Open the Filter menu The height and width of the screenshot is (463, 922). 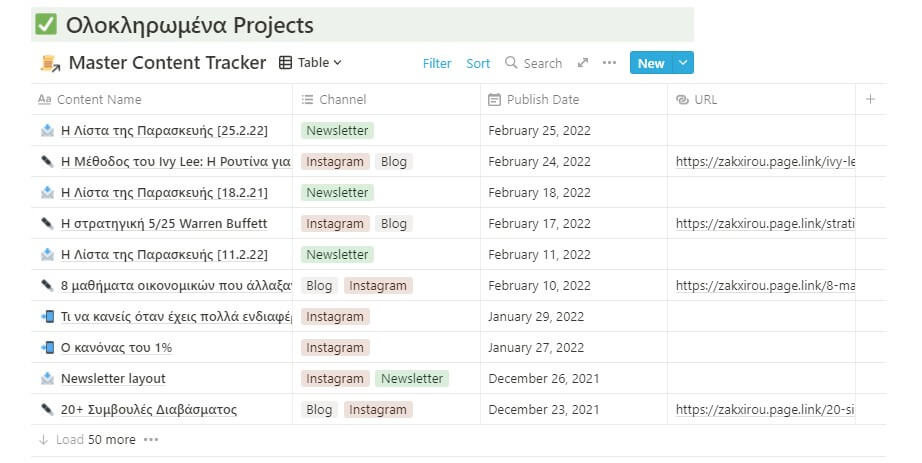(437, 63)
